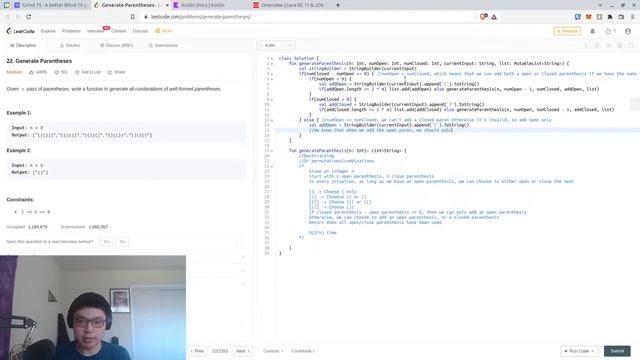The height and width of the screenshot is (360, 640).
Task: Submit the solution
Action: pyautogui.click(x=617, y=351)
